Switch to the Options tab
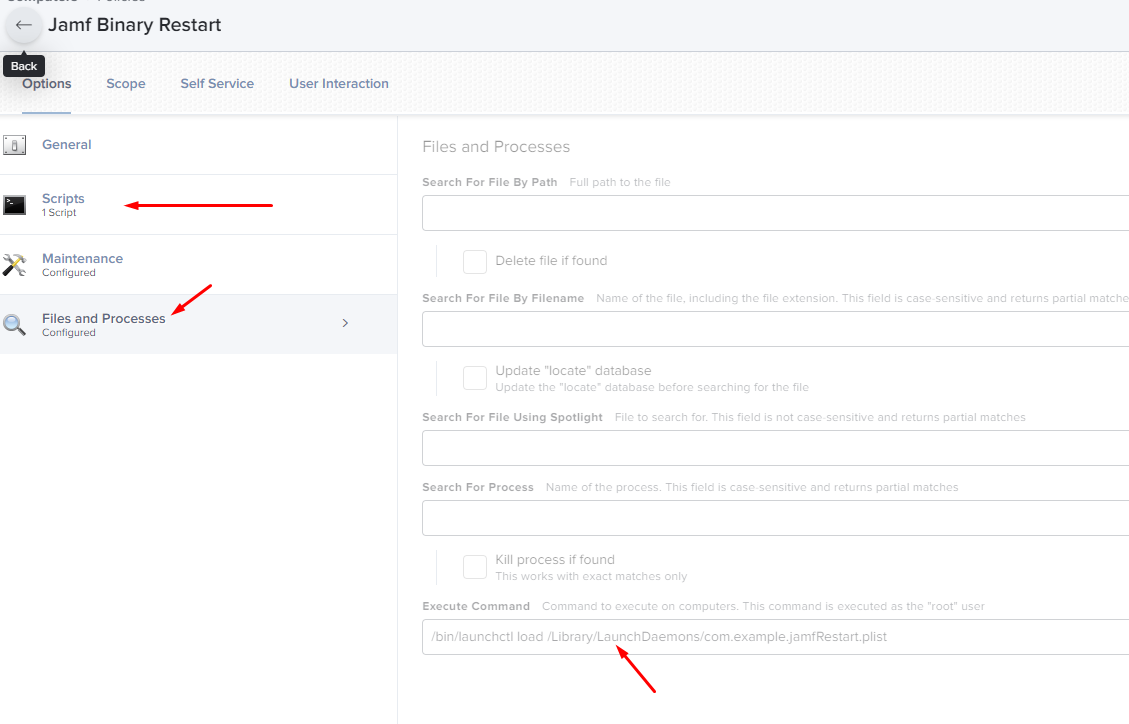 click(47, 83)
